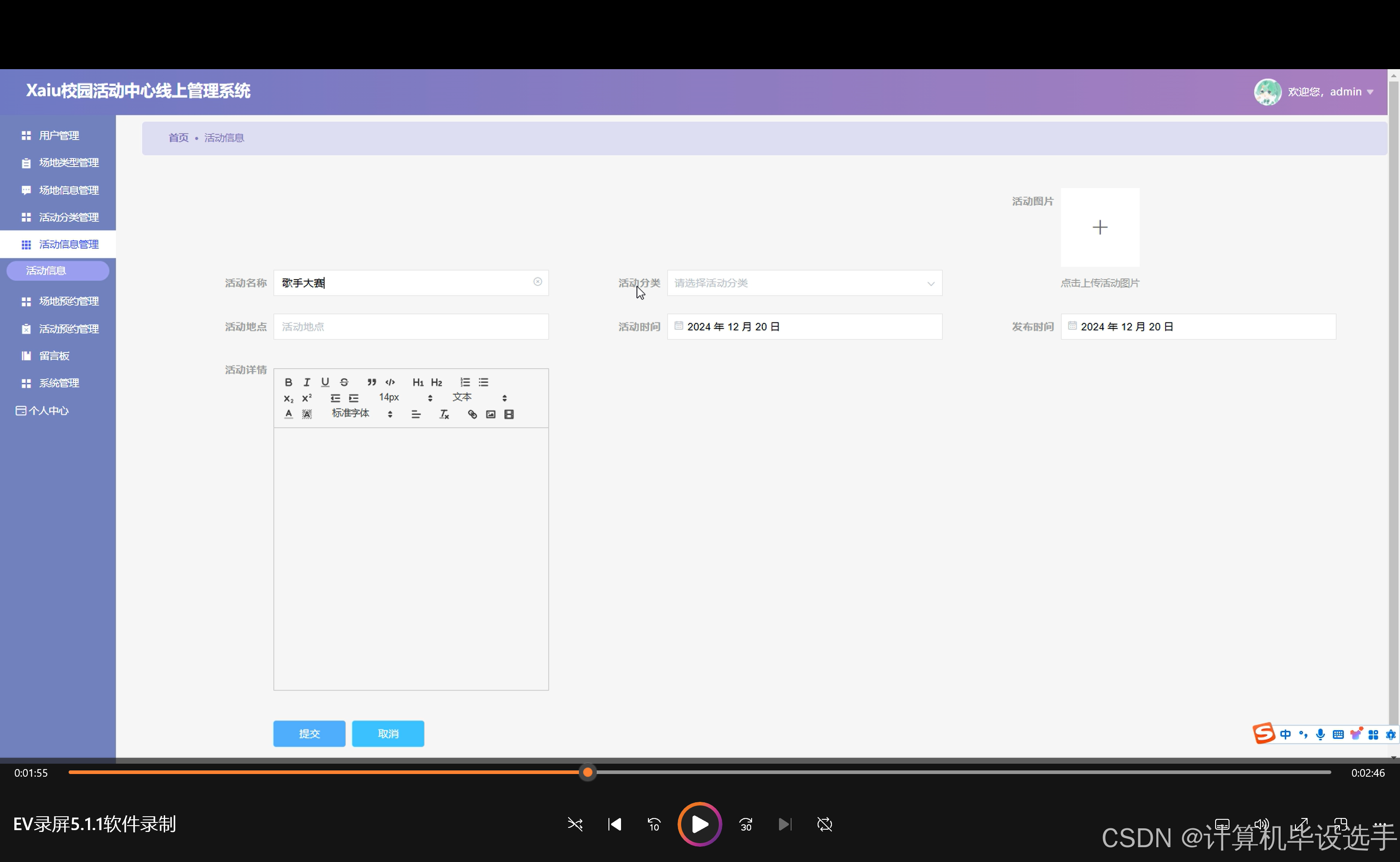
Task: Rewind 10 seconds in the video
Action: [654, 824]
